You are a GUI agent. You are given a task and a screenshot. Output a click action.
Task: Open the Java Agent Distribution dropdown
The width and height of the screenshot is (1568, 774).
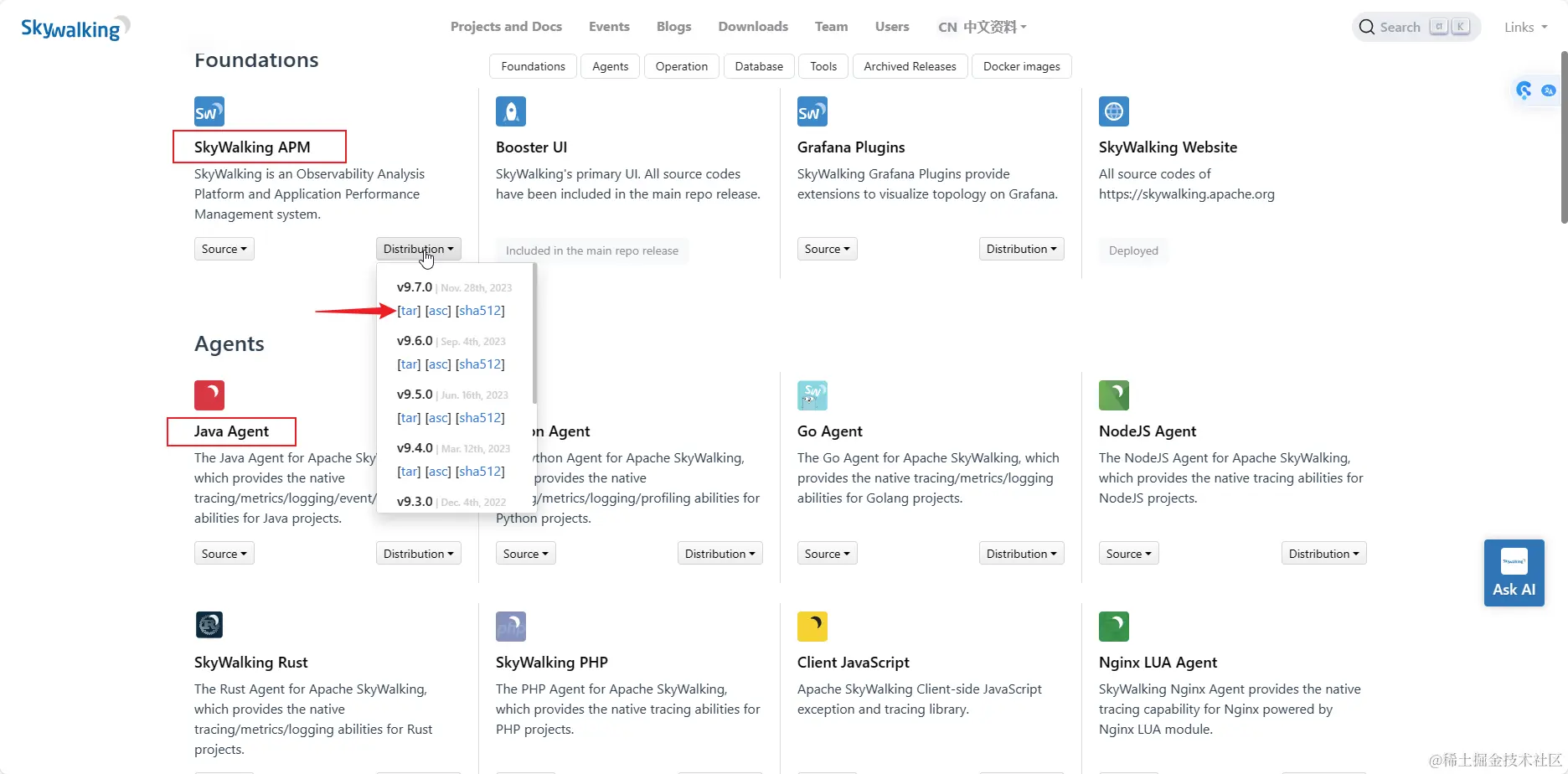point(419,554)
